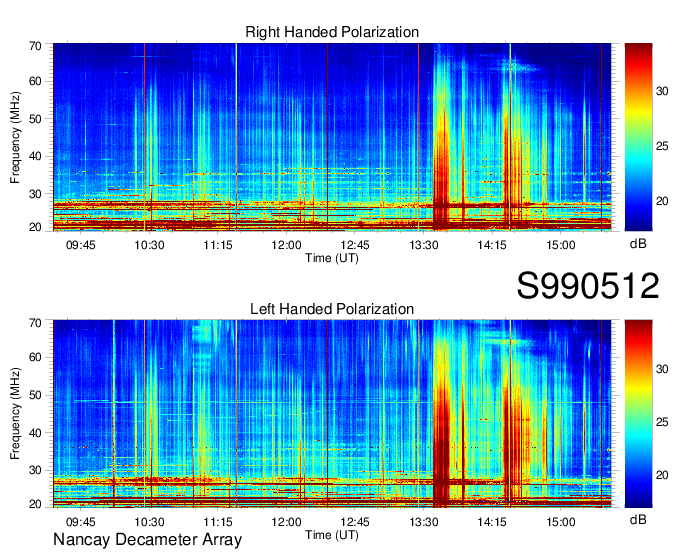Click 12:00 time tick under right-handed plot
The width and height of the screenshot is (680, 552).
pyautogui.click(x=286, y=245)
